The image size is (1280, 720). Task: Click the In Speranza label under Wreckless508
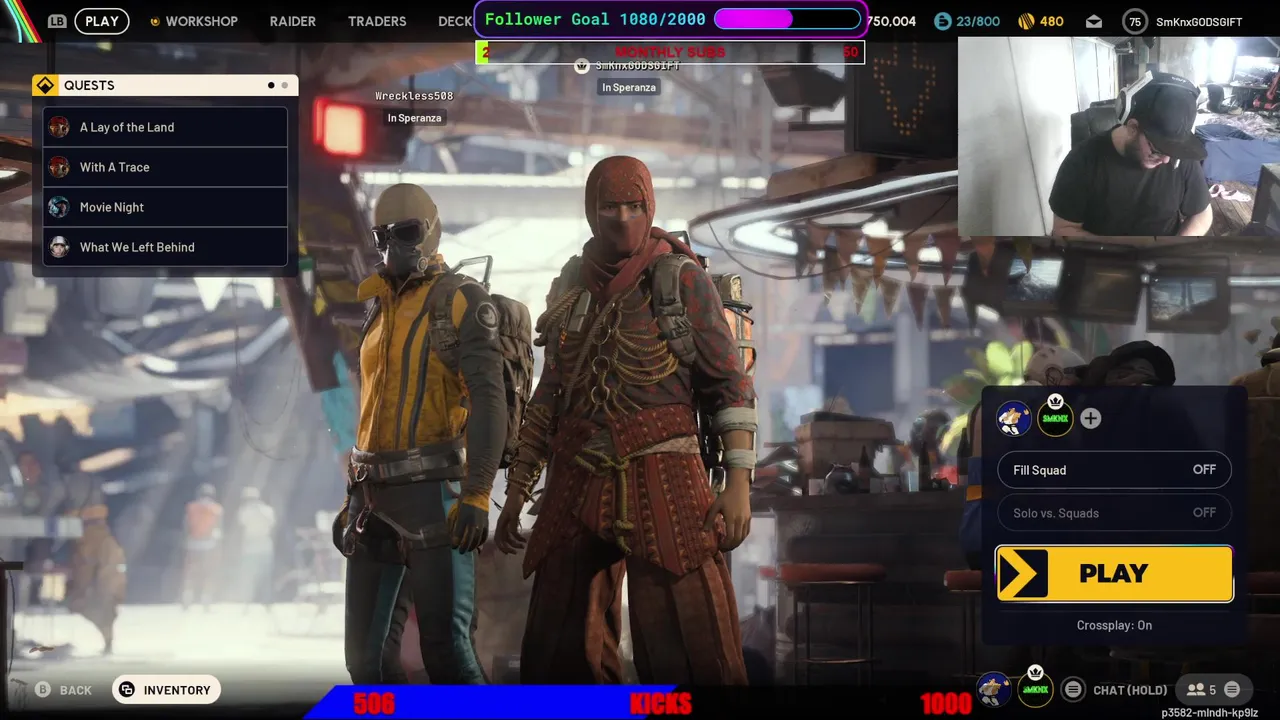[414, 118]
